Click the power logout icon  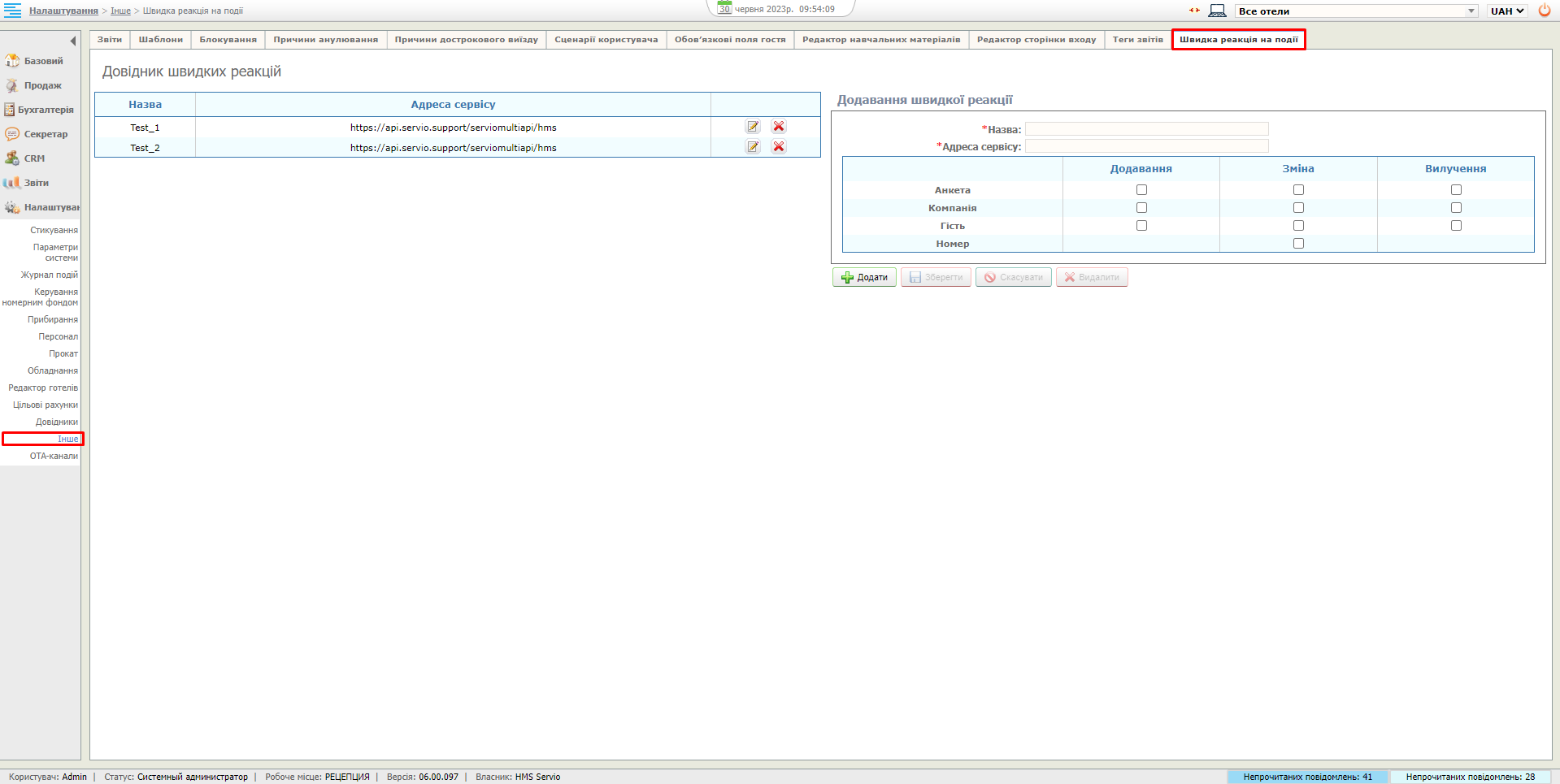1545,11
